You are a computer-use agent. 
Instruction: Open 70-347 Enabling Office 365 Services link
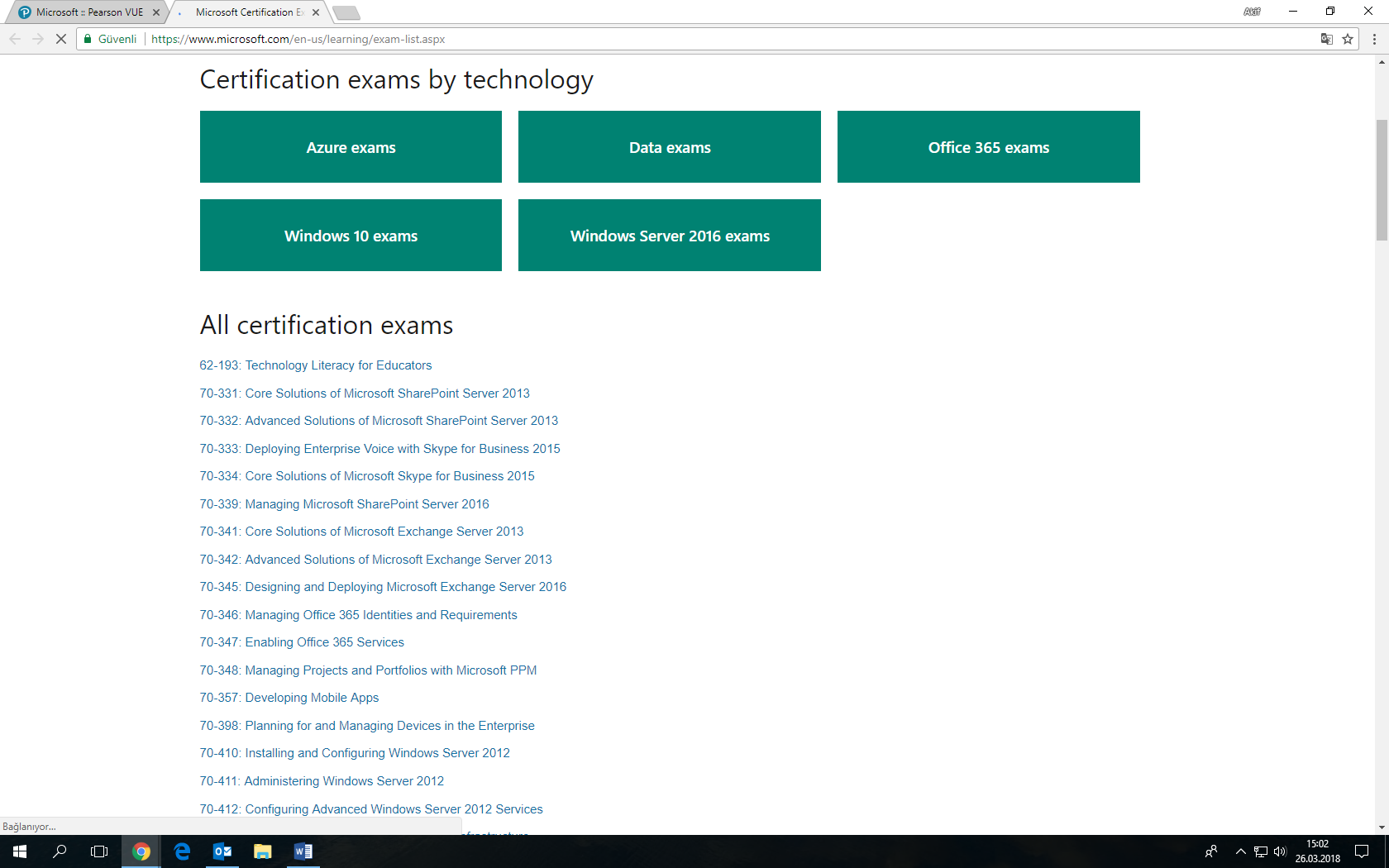(302, 642)
